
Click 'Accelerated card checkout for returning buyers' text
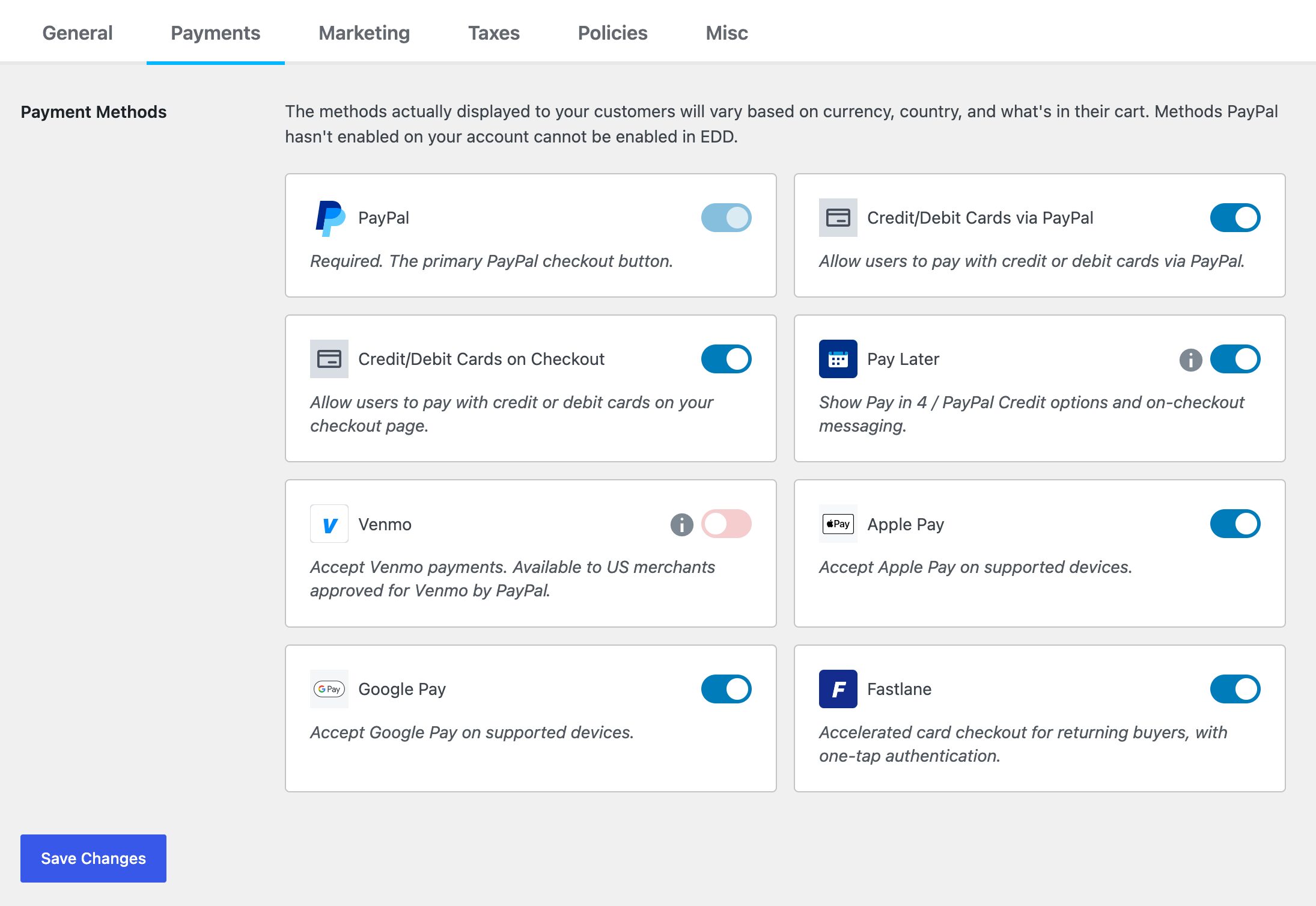point(1023,744)
